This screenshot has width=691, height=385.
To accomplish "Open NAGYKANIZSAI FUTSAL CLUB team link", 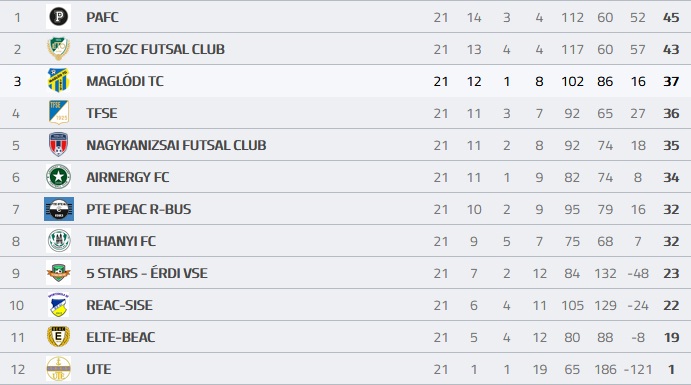I will click(x=176, y=145).
